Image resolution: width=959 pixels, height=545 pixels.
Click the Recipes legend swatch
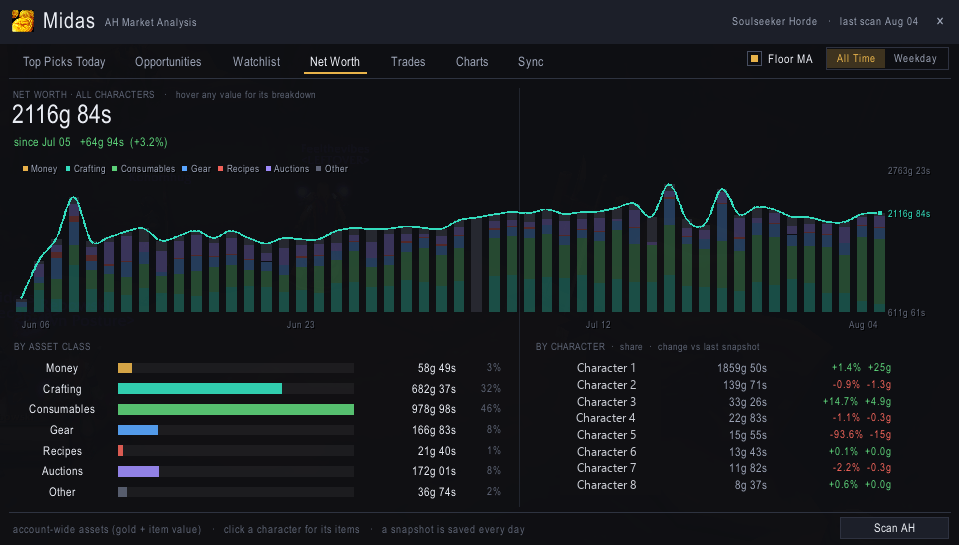(220, 169)
